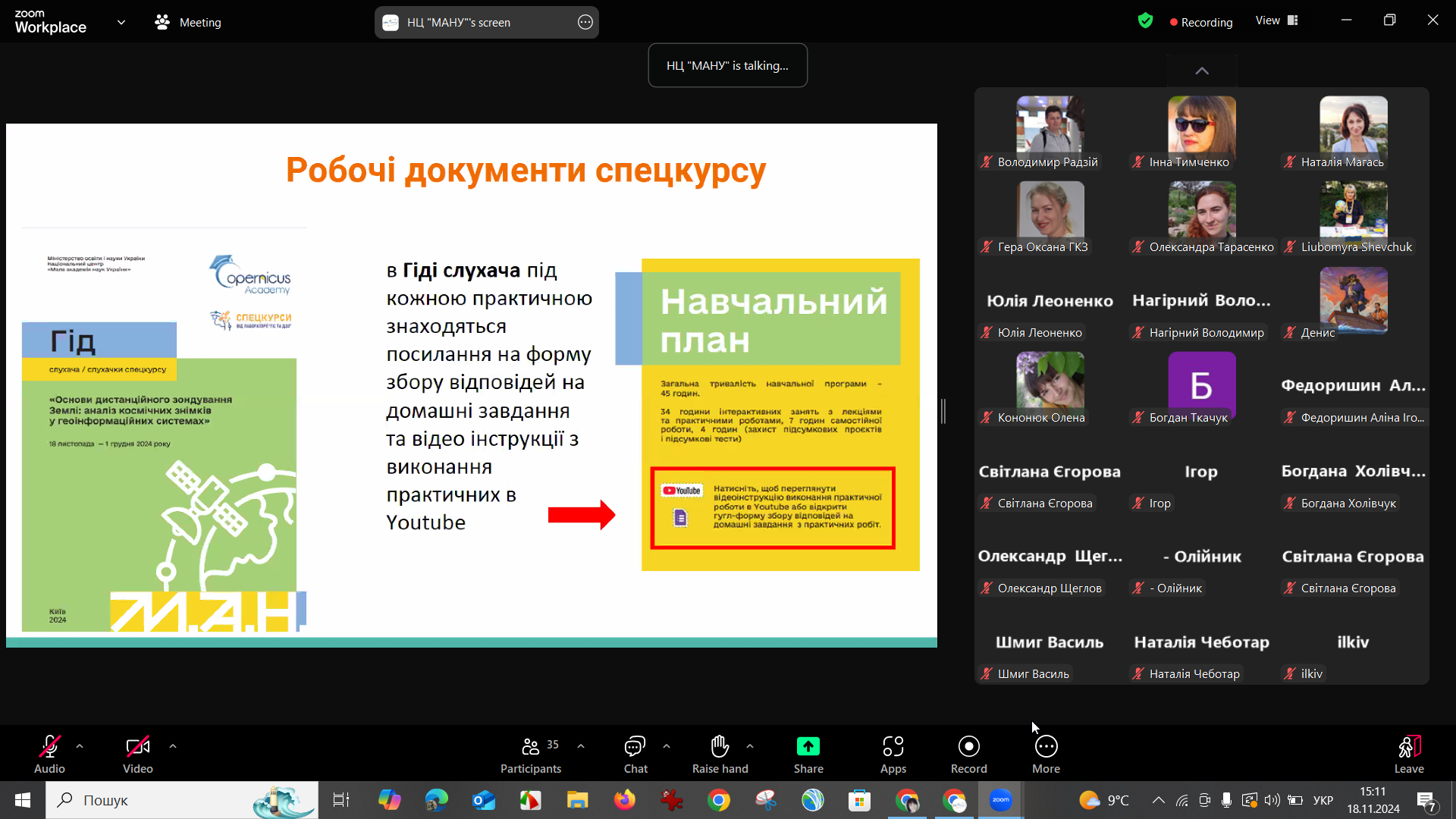Click the Recording indicator

(1201, 22)
